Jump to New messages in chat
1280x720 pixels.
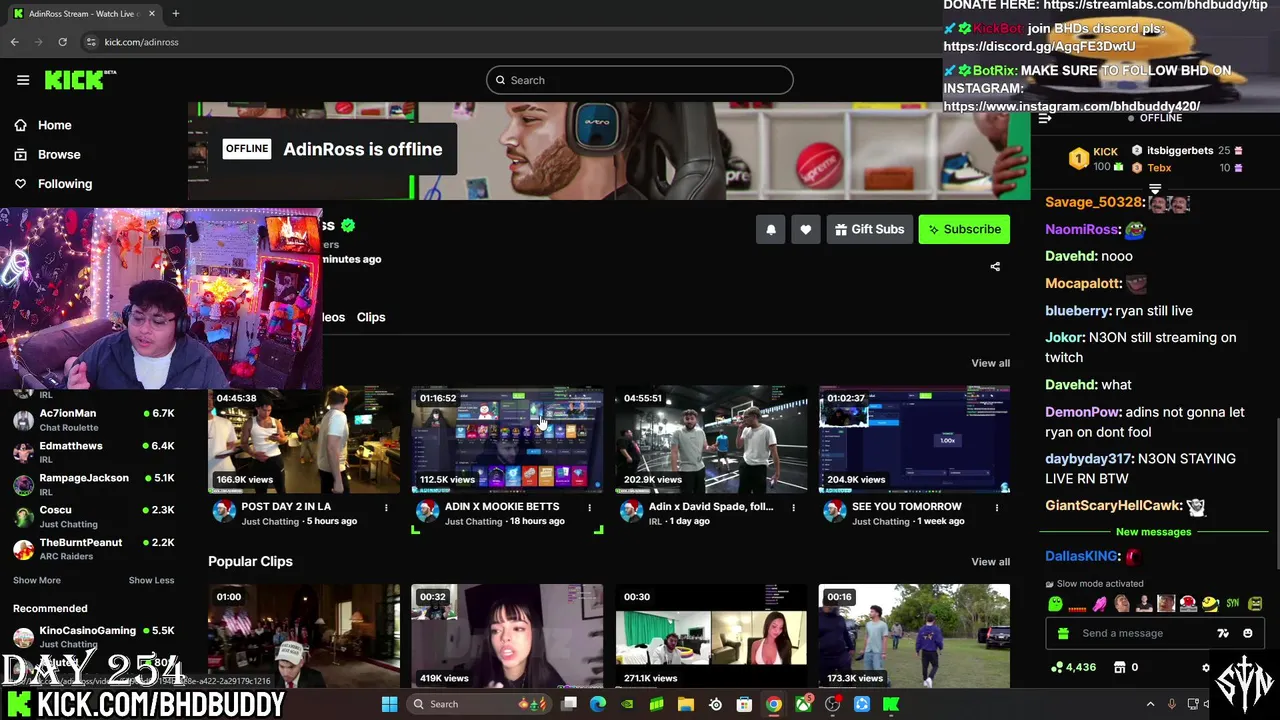(1153, 532)
